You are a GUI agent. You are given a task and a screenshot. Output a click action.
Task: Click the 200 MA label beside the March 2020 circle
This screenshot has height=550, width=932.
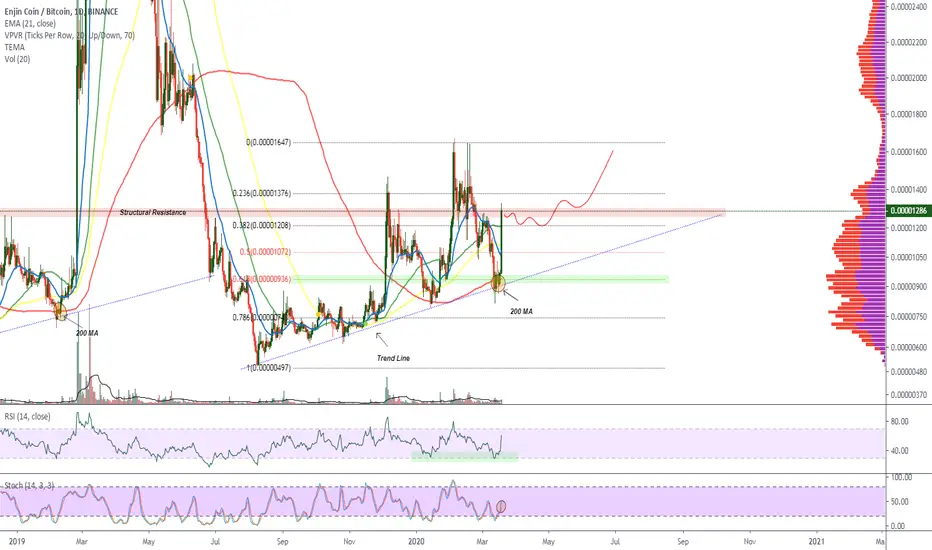click(521, 311)
